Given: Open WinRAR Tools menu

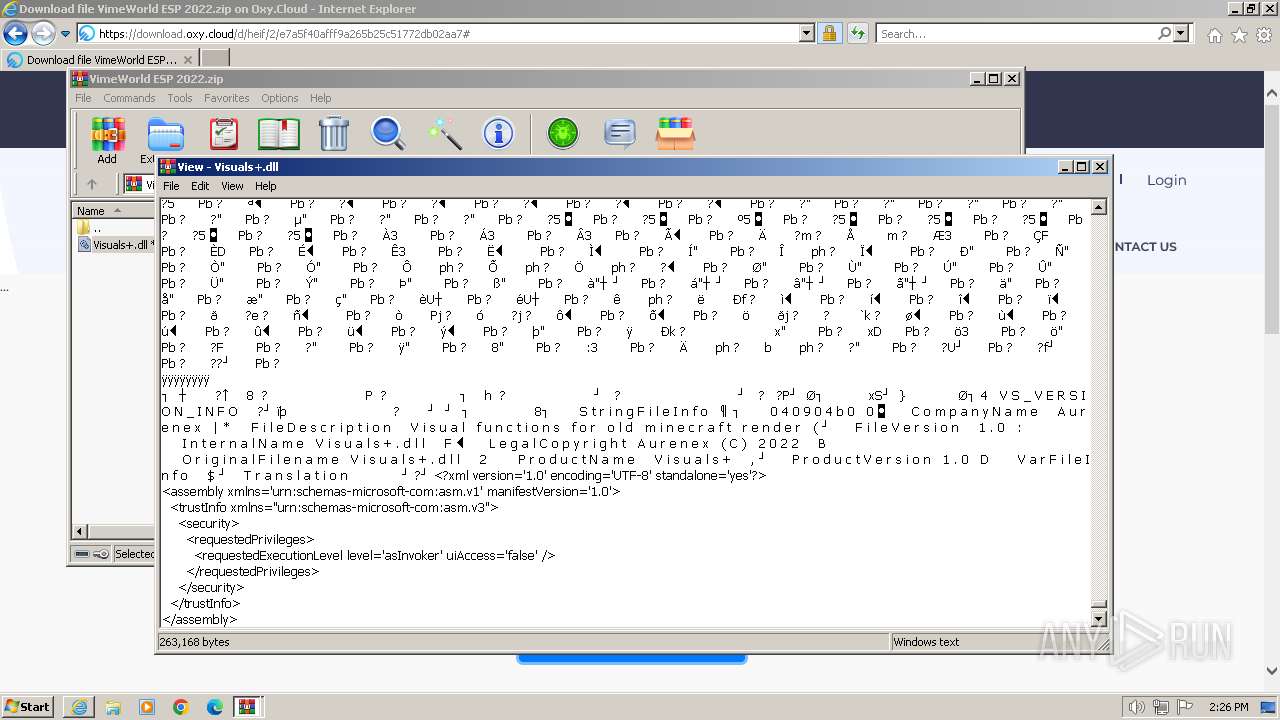Looking at the screenshot, I should [x=180, y=98].
